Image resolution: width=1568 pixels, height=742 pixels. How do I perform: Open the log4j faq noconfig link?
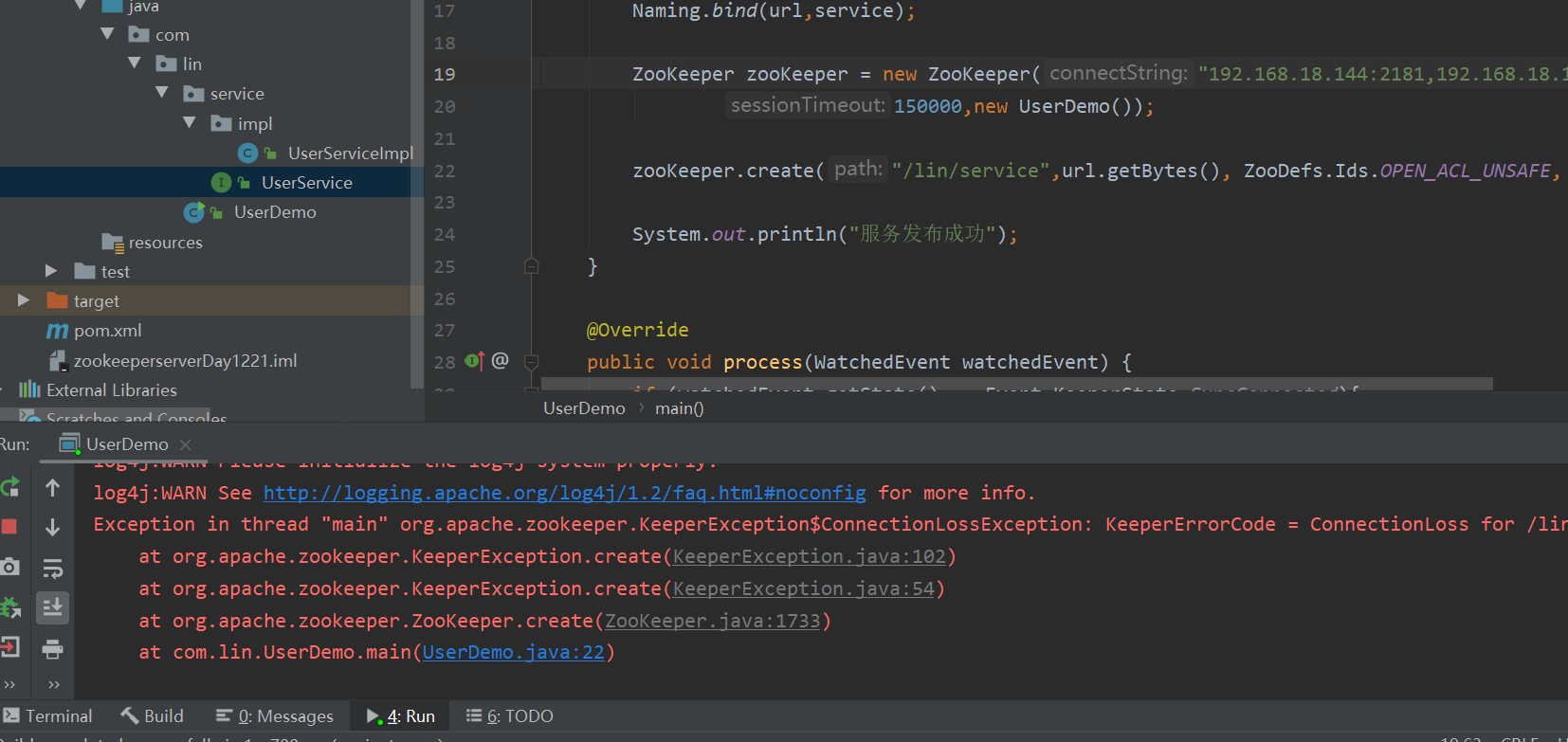(x=564, y=493)
